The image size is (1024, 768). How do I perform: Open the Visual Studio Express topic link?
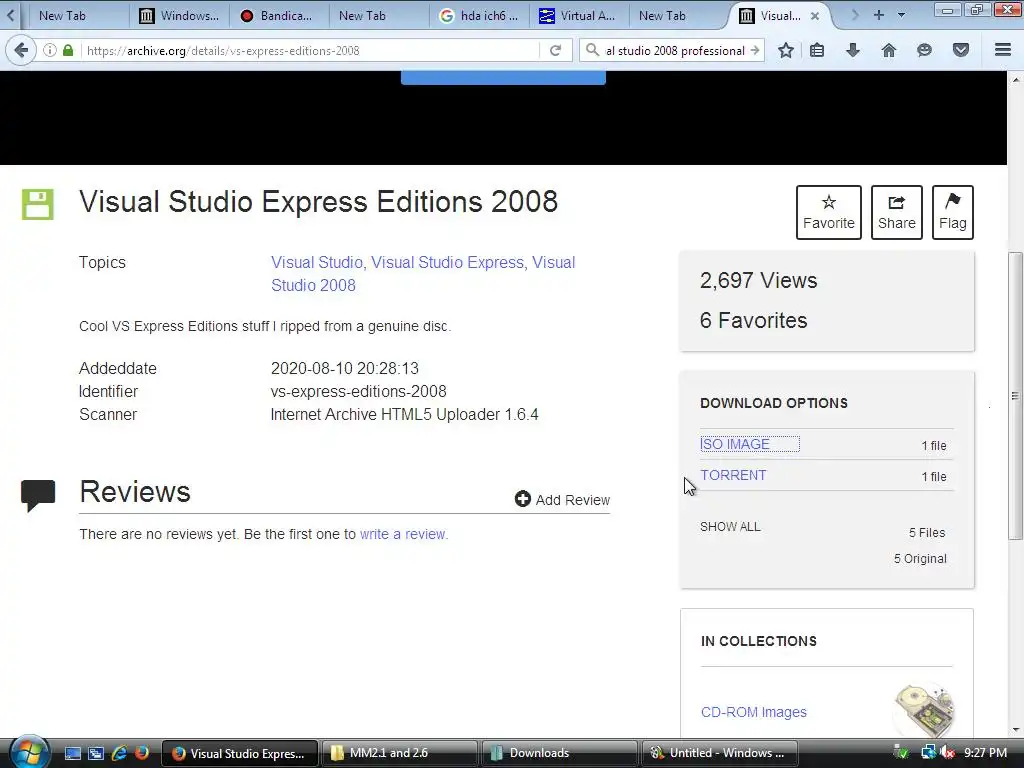click(x=448, y=263)
